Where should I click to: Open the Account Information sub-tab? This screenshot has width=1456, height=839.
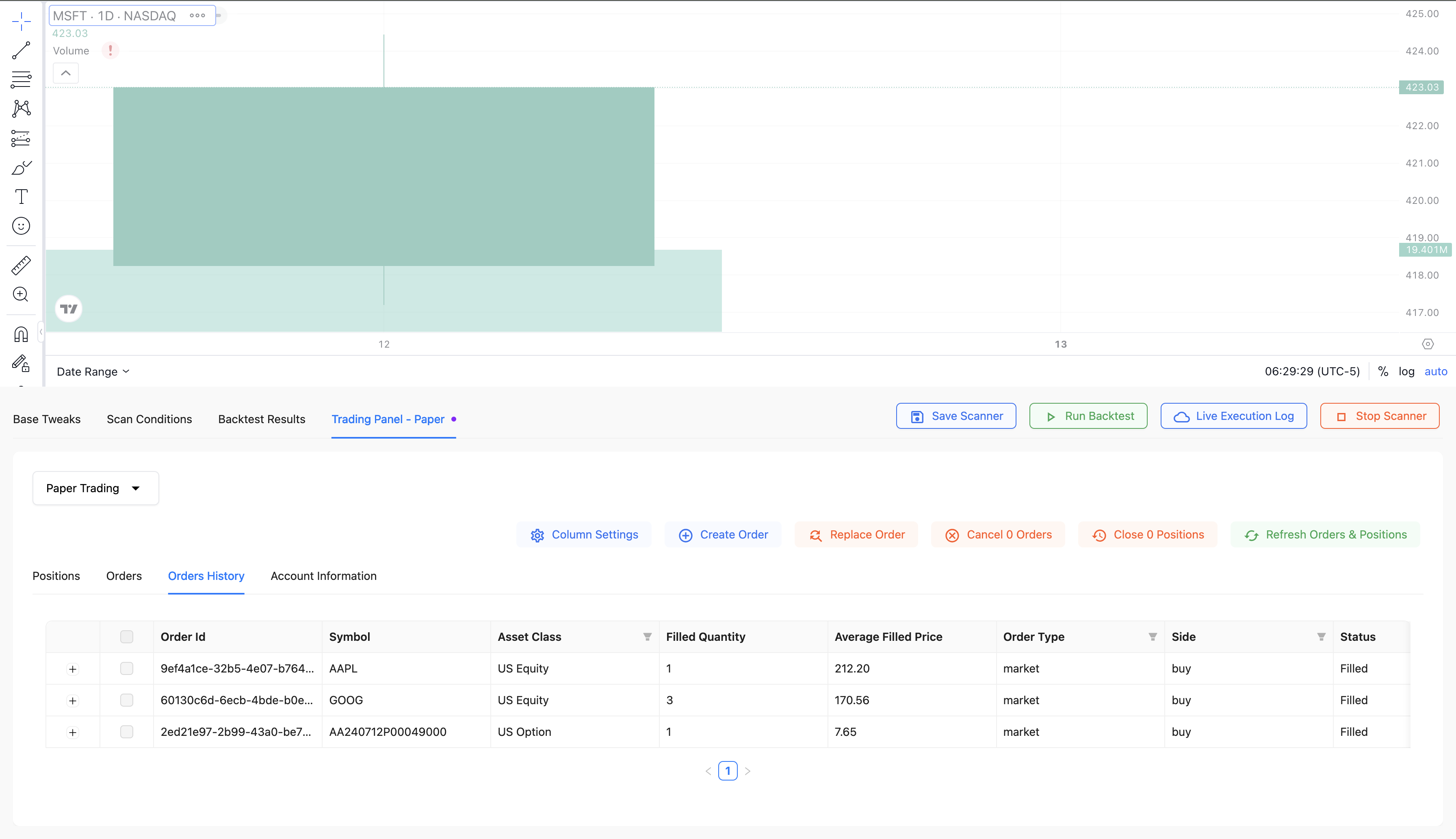[323, 576]
